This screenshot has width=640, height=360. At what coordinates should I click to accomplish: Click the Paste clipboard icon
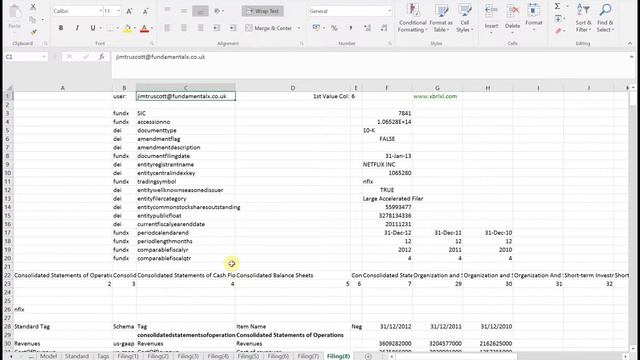(15, 12)
